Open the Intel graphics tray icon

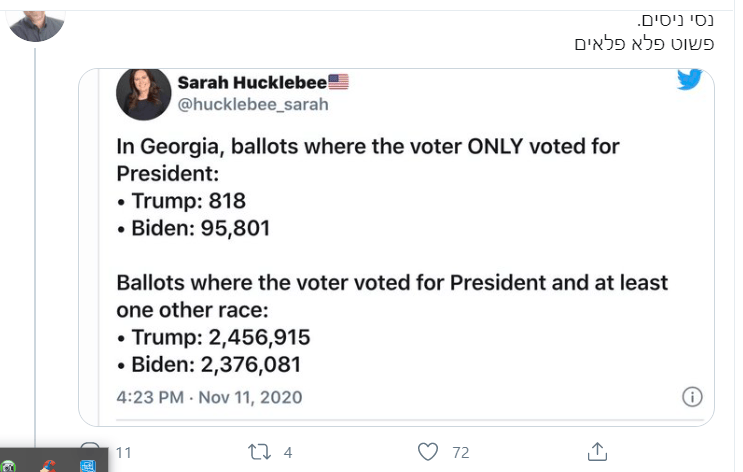[88, 466]
